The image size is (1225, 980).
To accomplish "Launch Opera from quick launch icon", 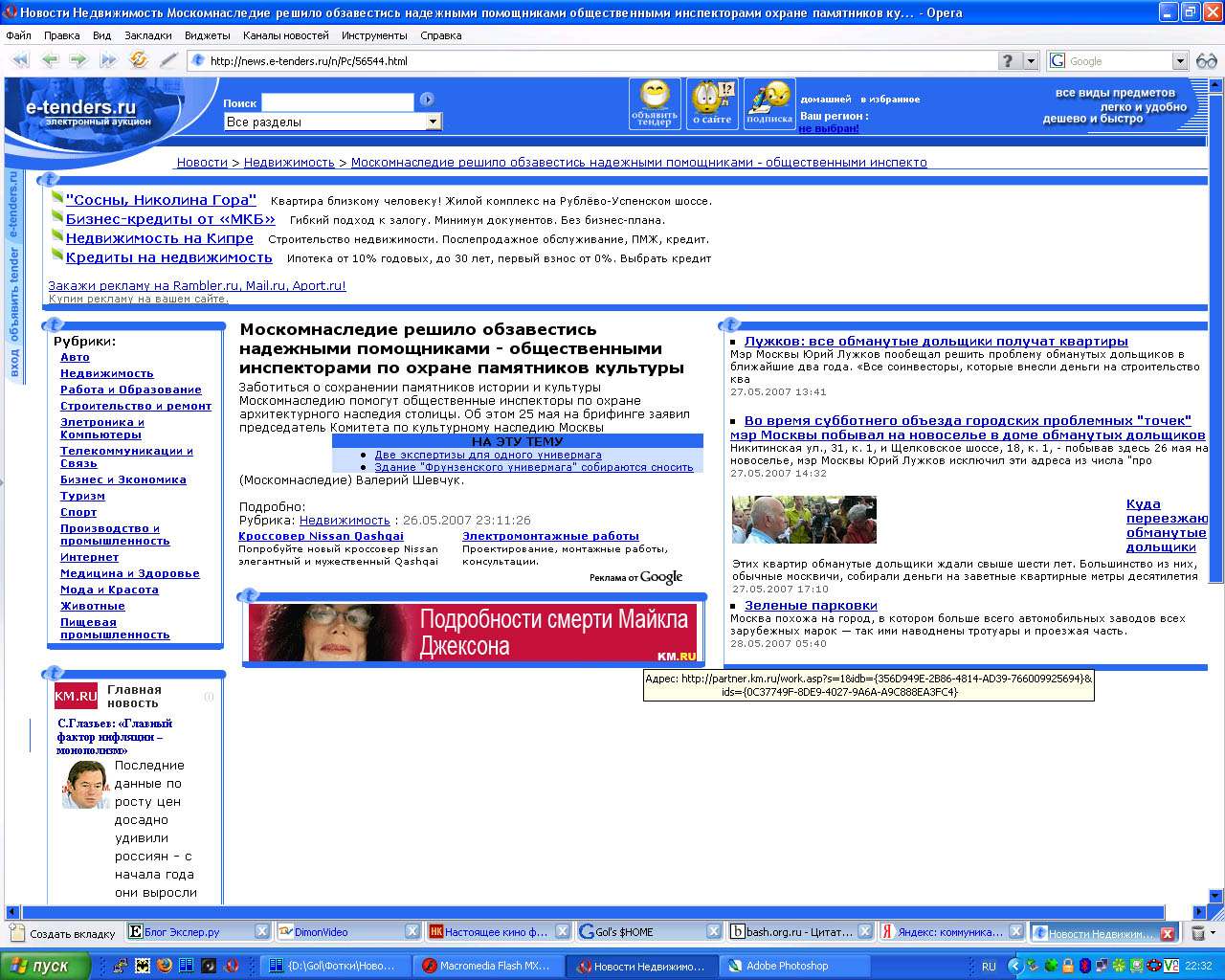I will point(231,966).
